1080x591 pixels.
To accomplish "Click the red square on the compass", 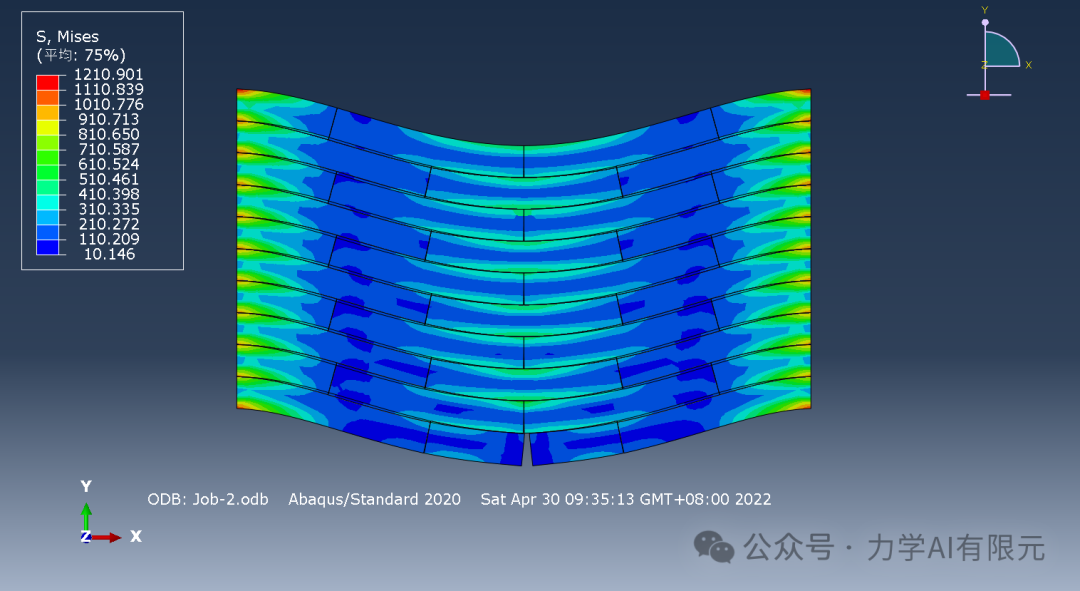I will [x=985, y=95].
